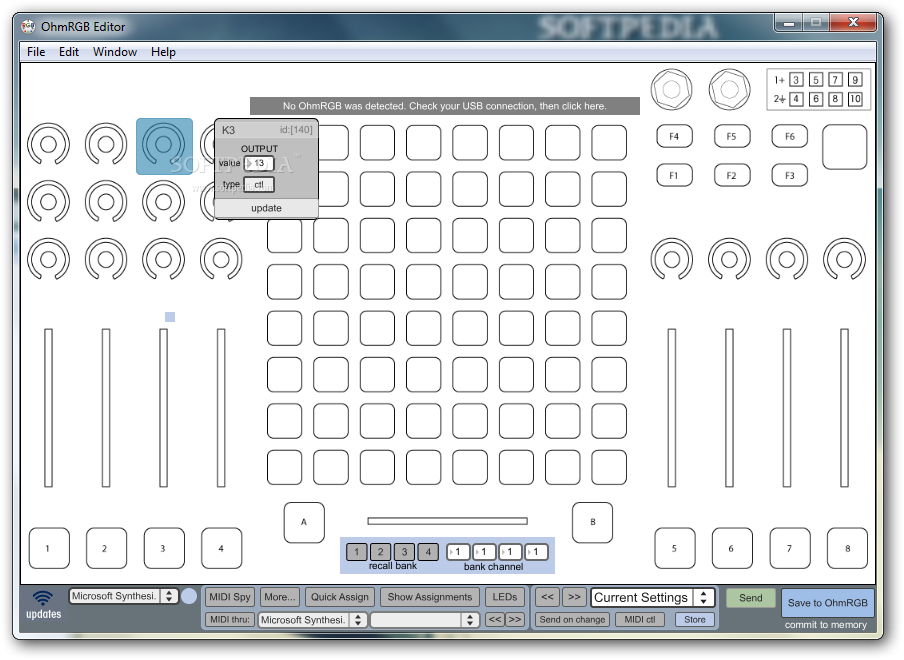
Task: Click the No OhmRGB was detected banner
Action: (445, 106)
